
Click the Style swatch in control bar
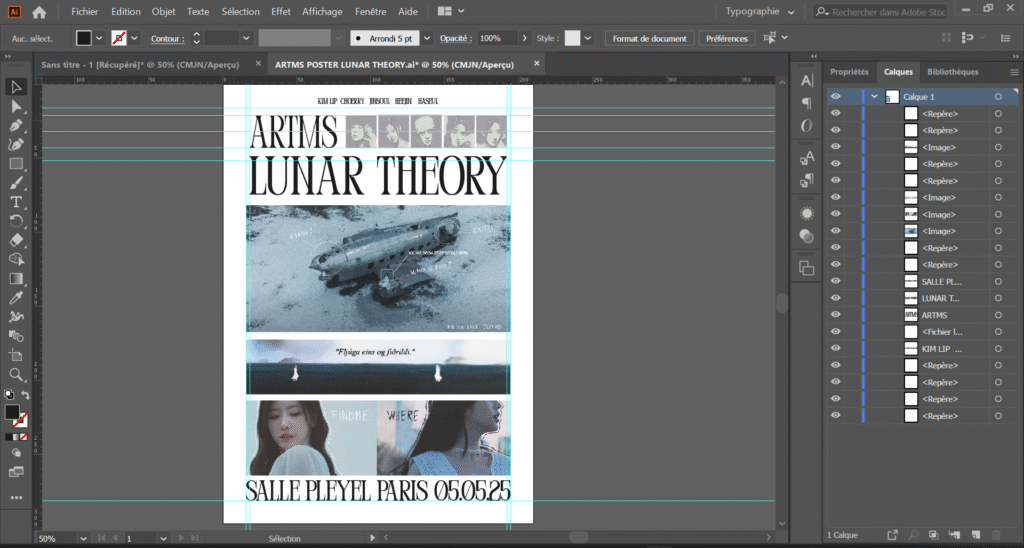pos(572,38)
